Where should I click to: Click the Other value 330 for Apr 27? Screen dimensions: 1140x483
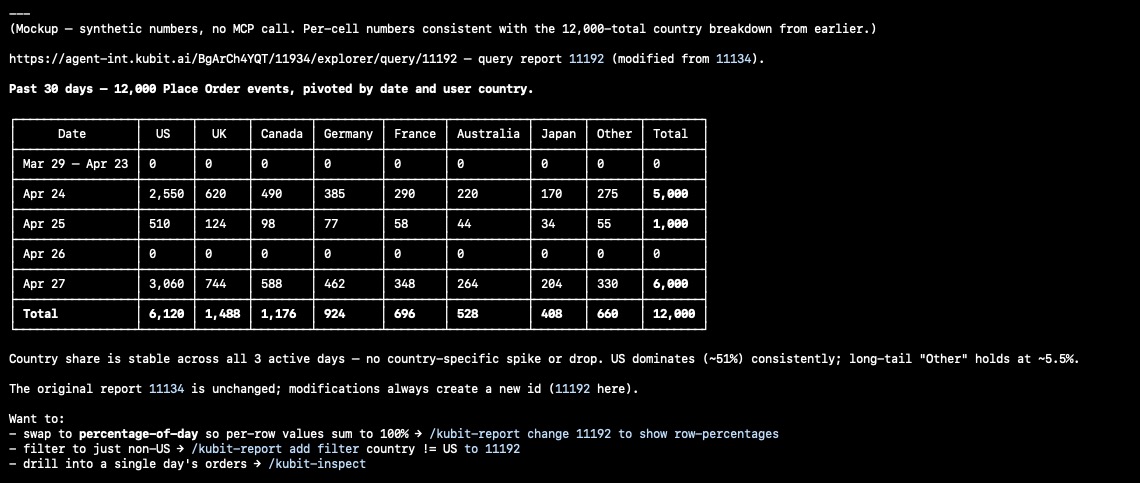608,284
